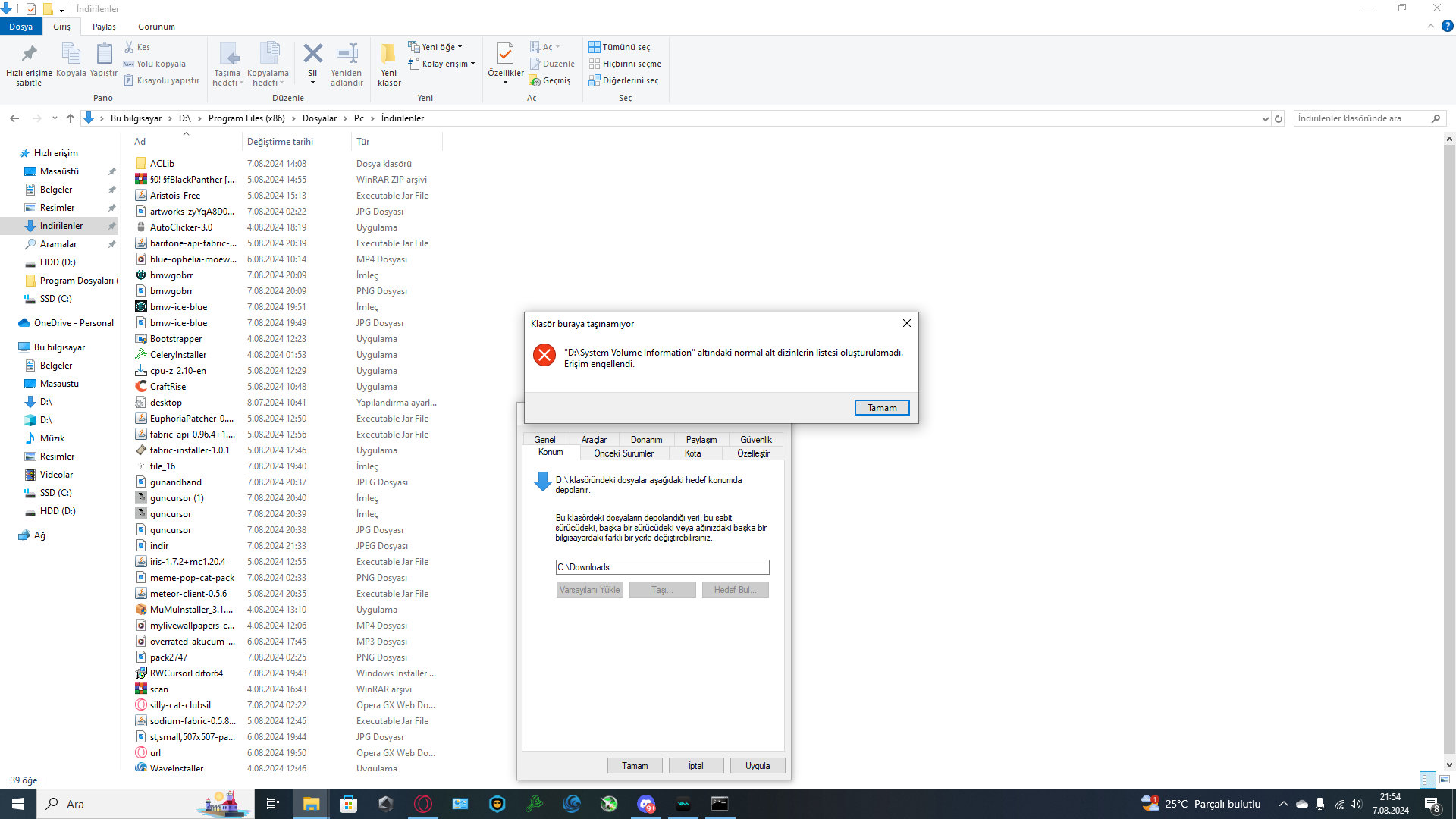This screenshot has height=819, width=1456.
Task: Click the Sil delete icon in ribbon
Action: [312, 55]
